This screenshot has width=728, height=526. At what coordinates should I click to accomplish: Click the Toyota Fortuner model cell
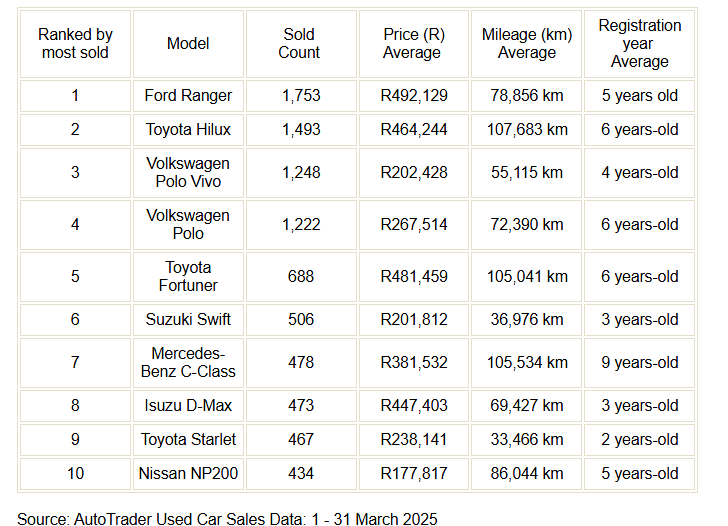point(188,277)
